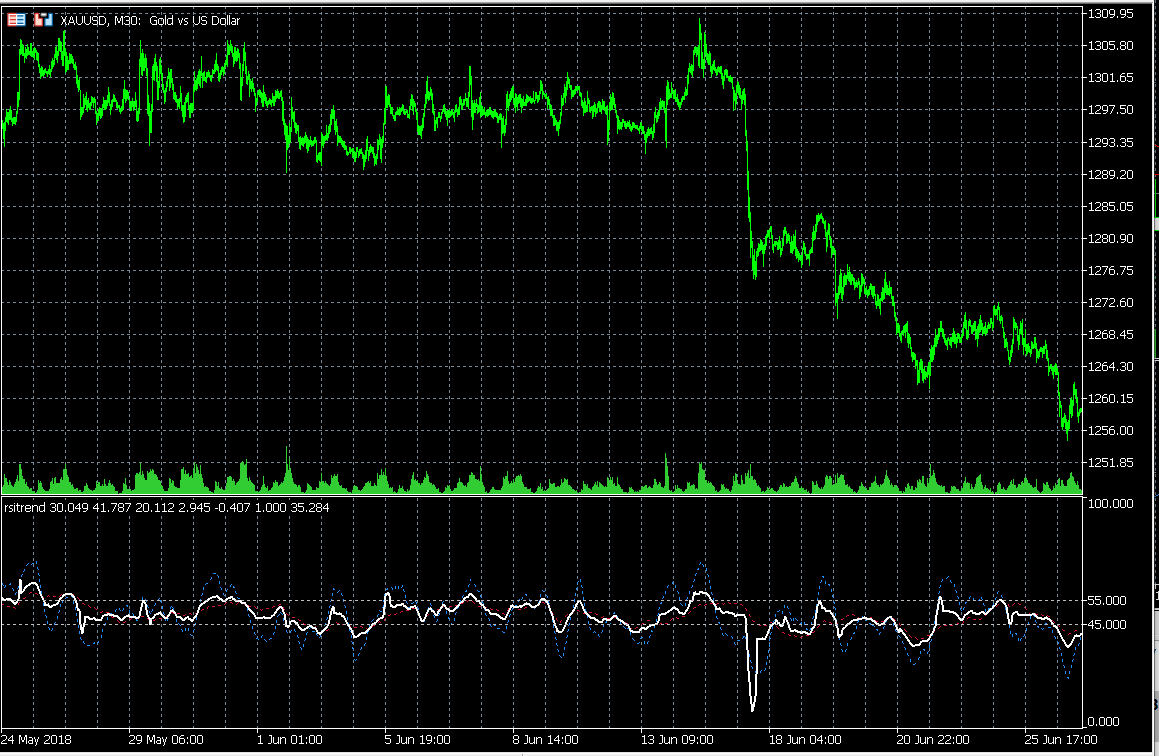Click price level 1272.60 on the scale

point(1110,302)
